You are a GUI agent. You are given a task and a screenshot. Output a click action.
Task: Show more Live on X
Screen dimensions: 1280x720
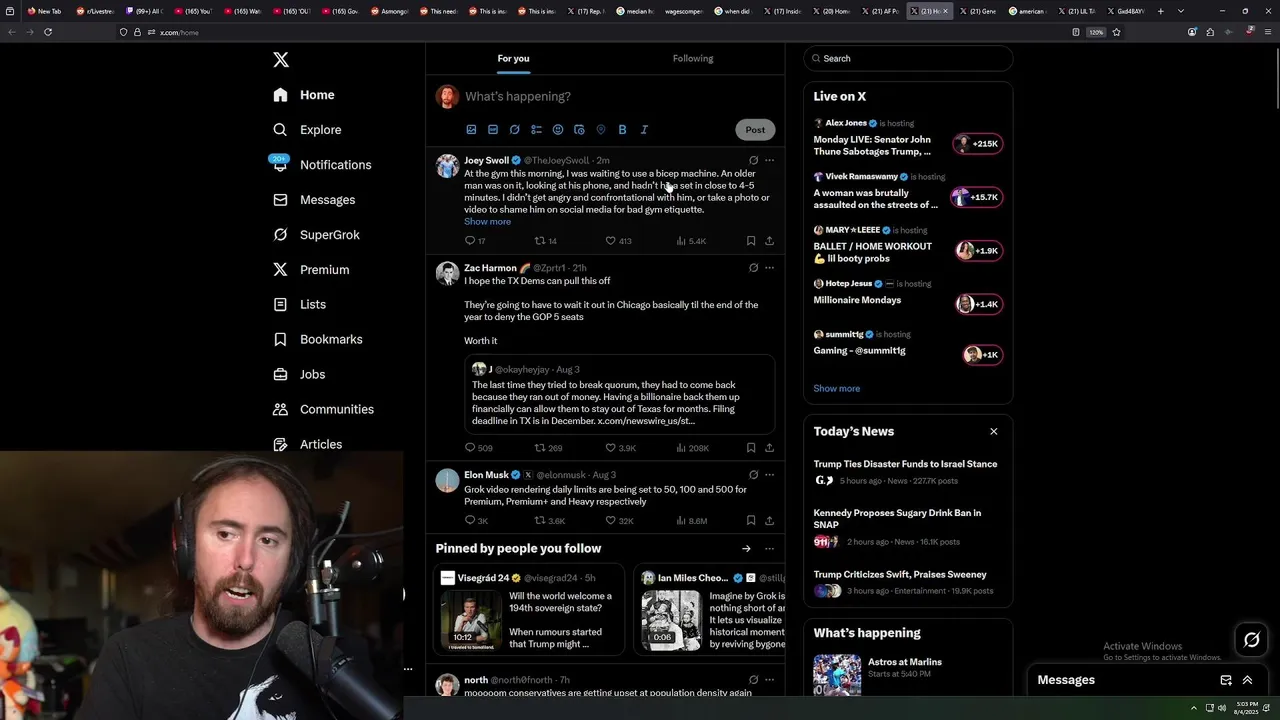tap(836, 389)
